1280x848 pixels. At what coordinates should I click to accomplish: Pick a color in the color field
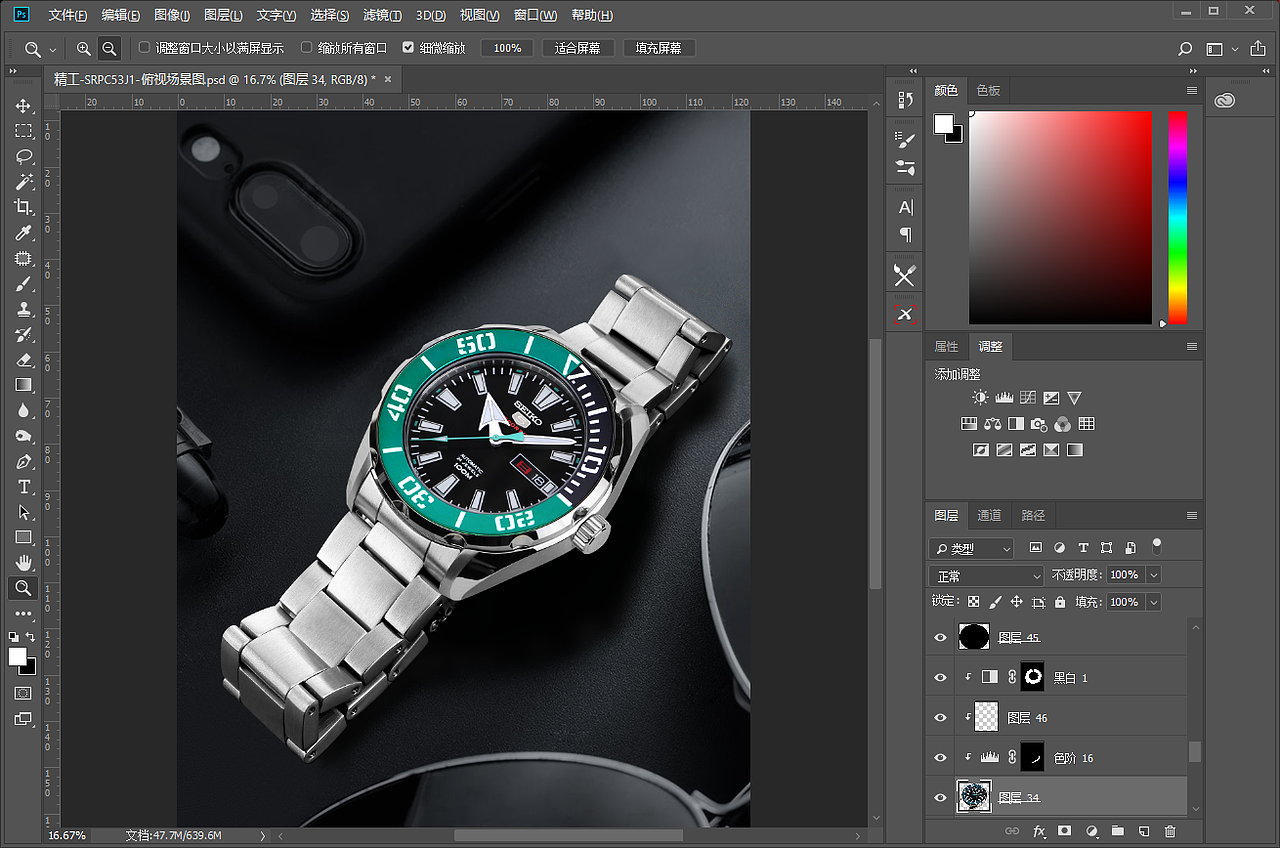(1060, 217)
